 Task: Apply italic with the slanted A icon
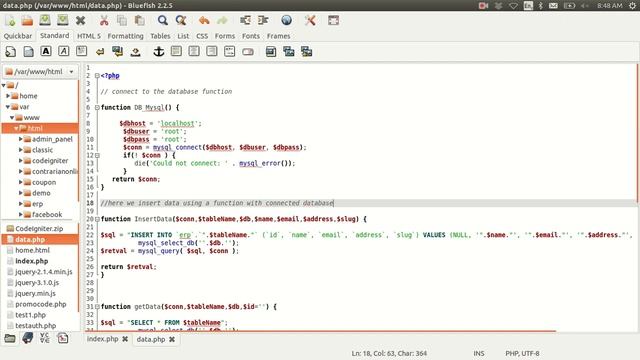click(64, 51)
